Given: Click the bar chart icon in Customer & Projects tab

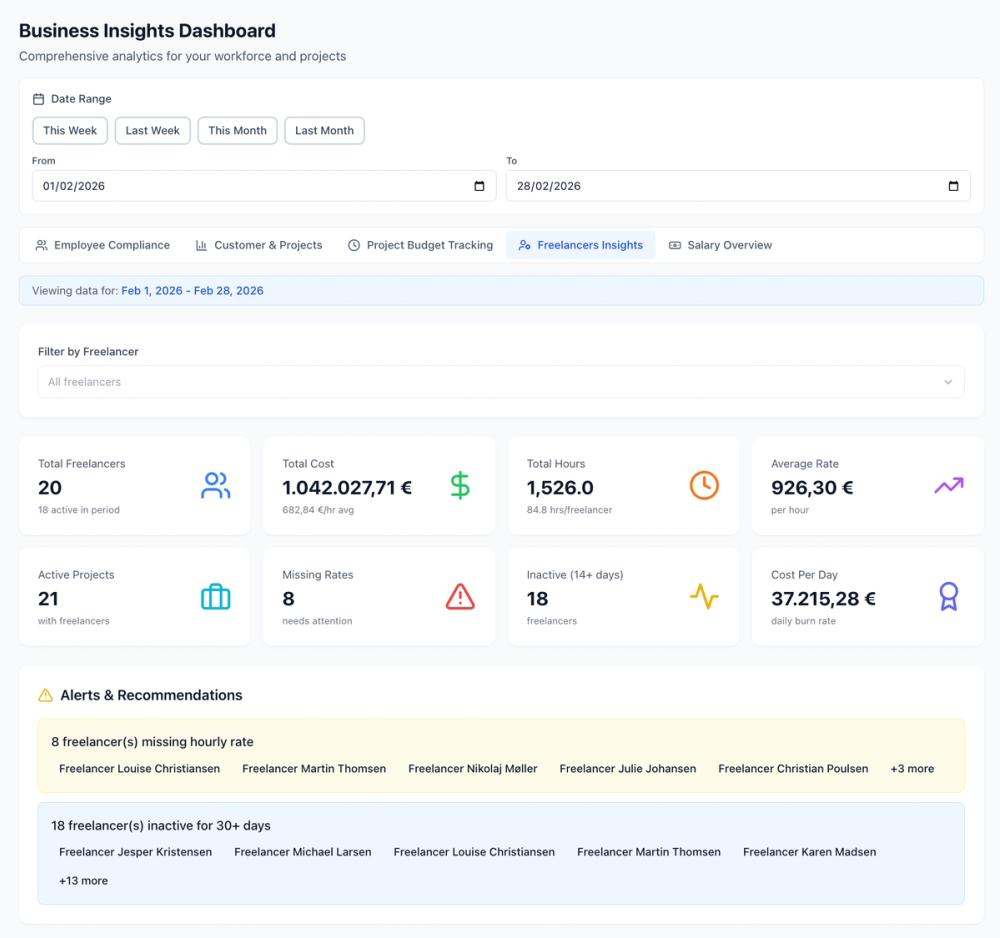Looking at the screenshot, I should (202, 245).
